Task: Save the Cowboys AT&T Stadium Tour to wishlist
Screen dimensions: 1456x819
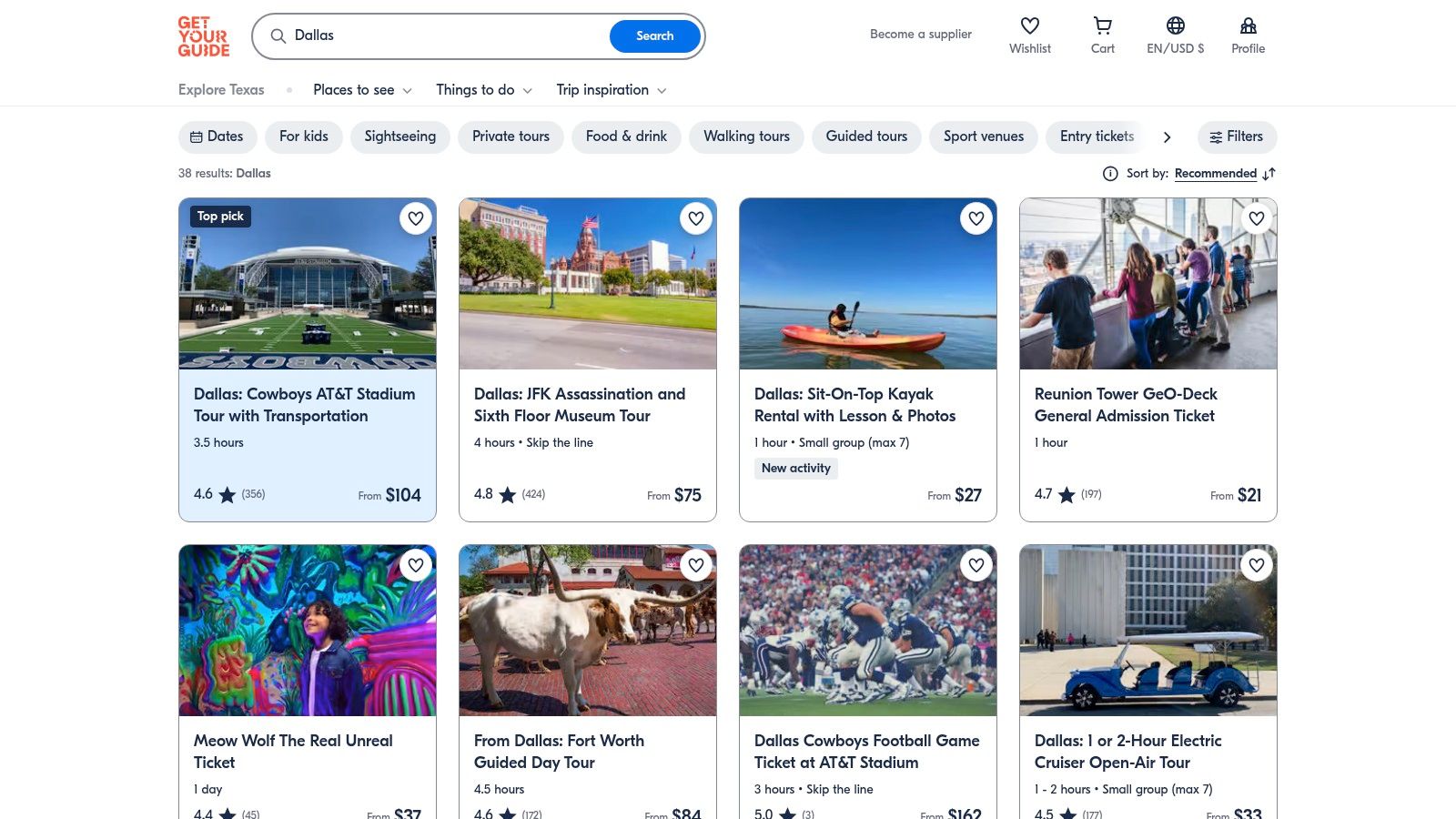Action: (416, 218)
